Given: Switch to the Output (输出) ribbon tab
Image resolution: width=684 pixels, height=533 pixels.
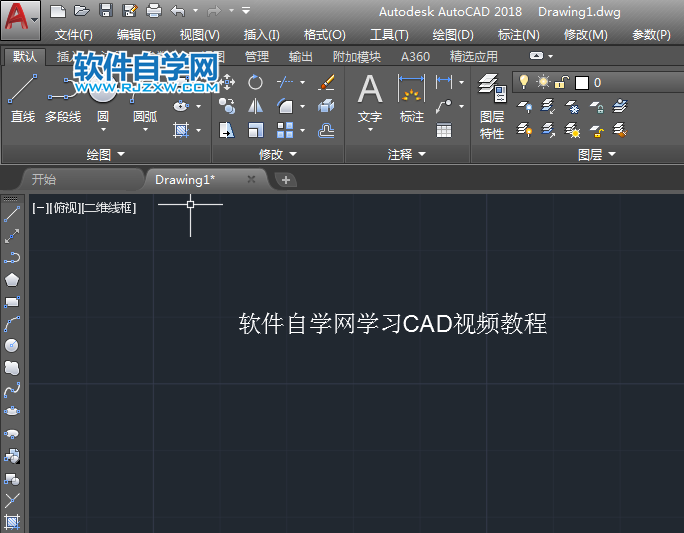Looking at the screenshot, I should pyautogui.click(x=301, y=57).
